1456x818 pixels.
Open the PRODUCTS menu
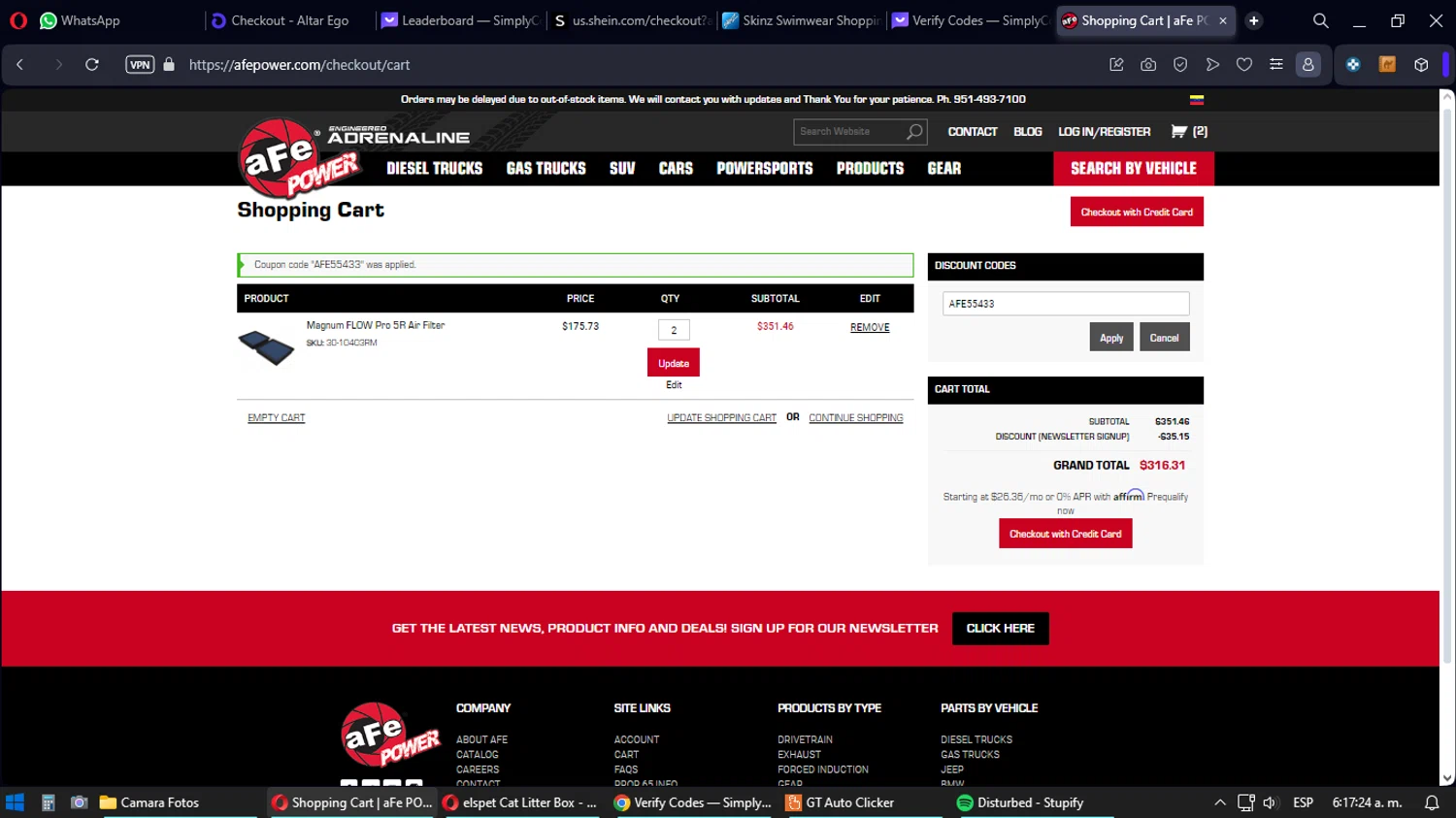pos(870,169)
